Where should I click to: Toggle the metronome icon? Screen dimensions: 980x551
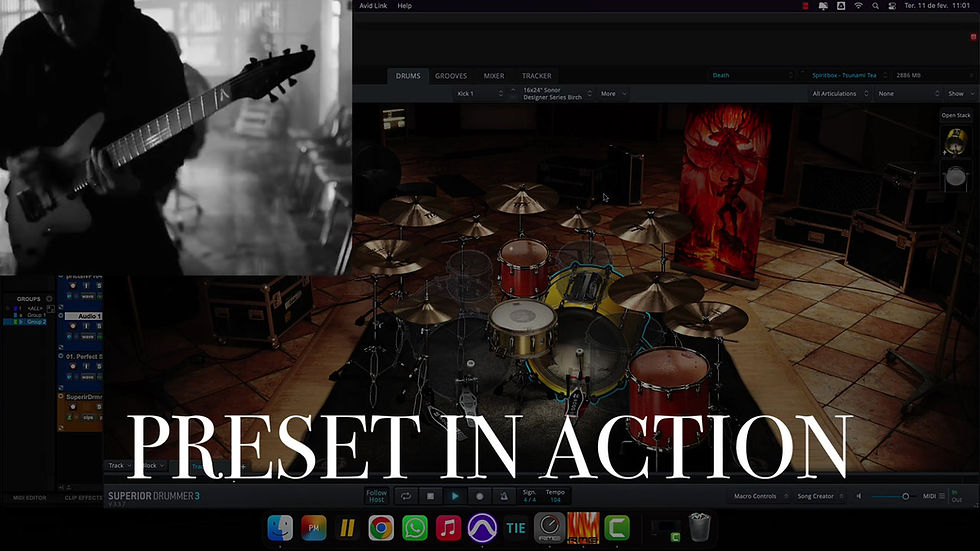click(x=504, y=496)
